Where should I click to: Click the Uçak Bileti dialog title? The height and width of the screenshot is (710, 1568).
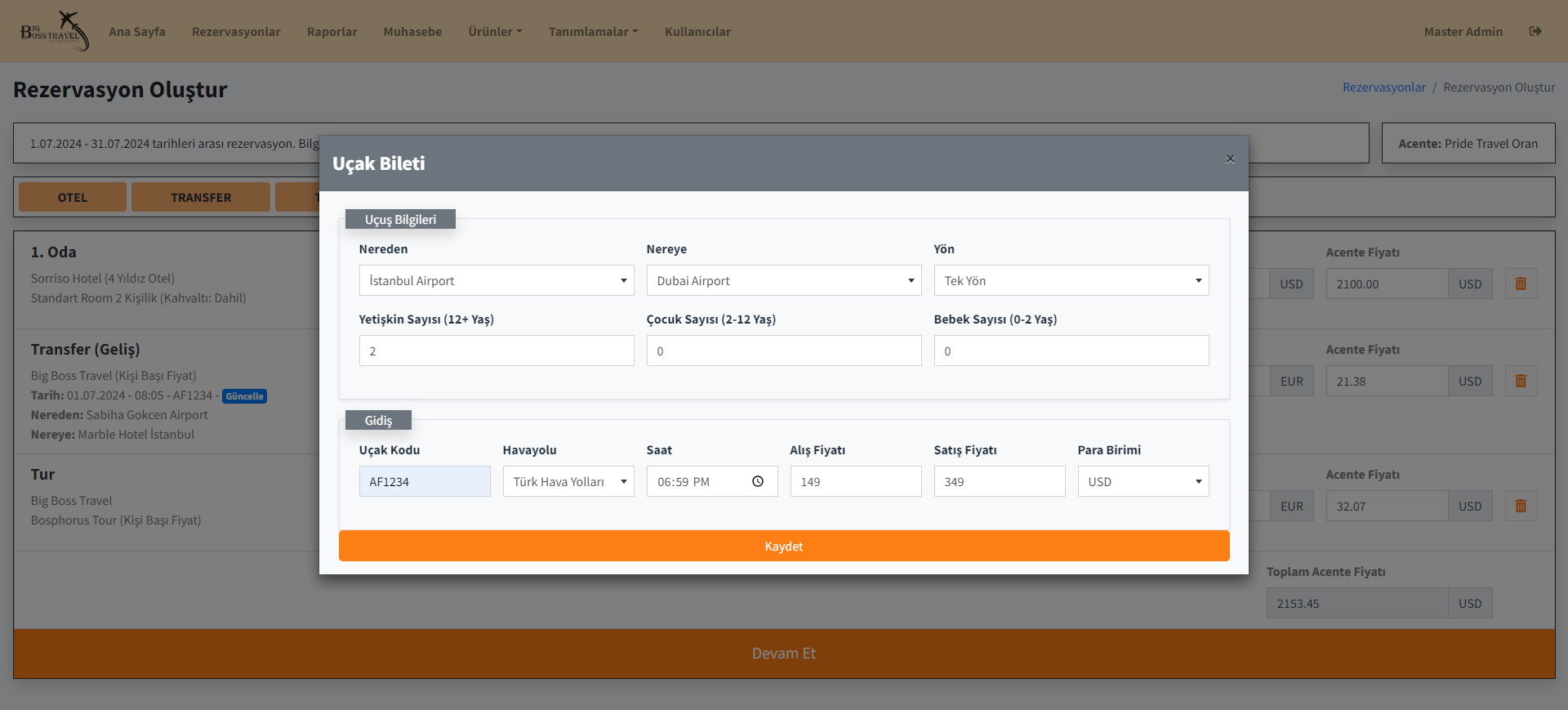tap(379, 163)
